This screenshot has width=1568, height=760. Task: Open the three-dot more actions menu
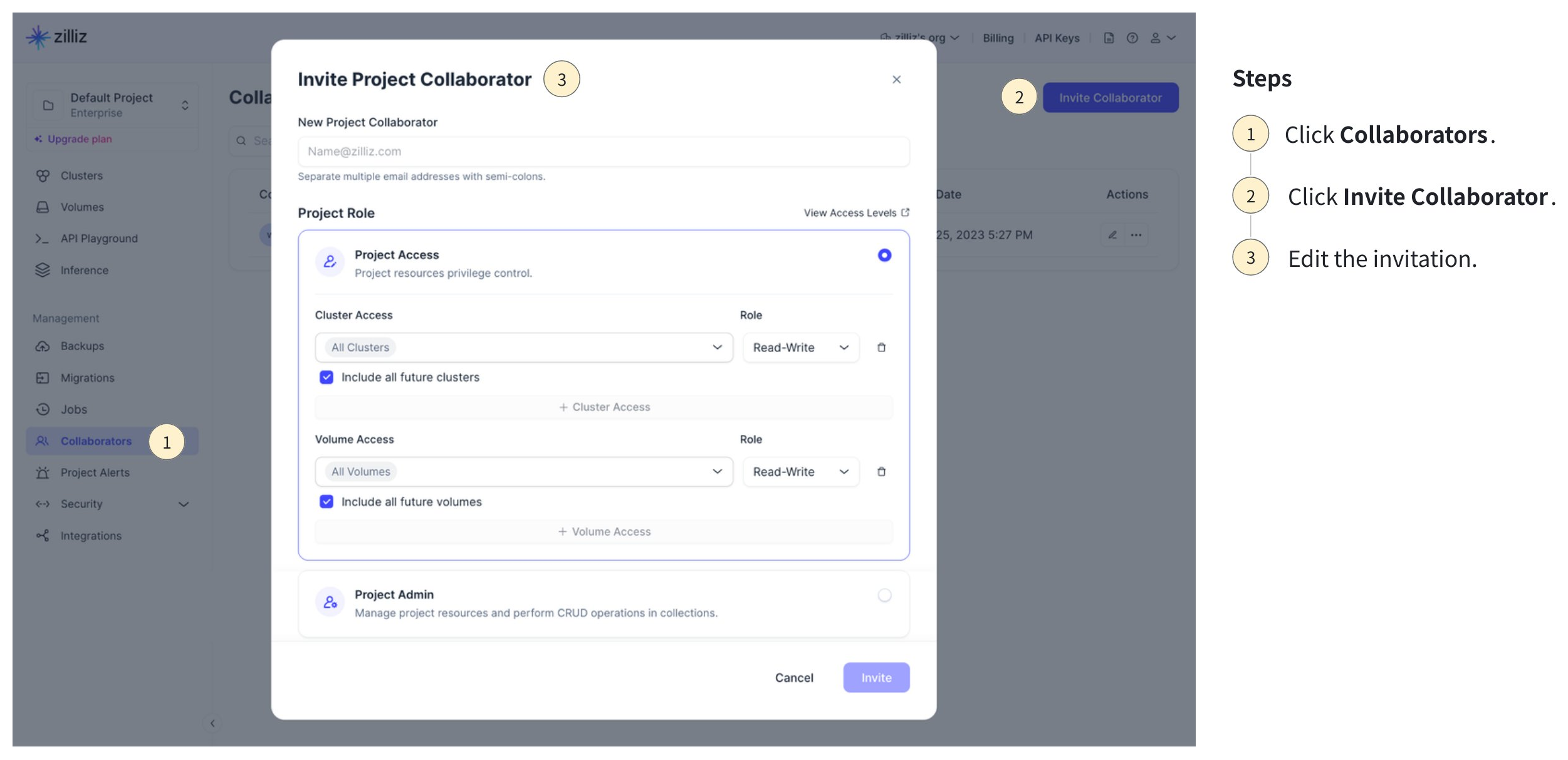(x=1136, y=235)
